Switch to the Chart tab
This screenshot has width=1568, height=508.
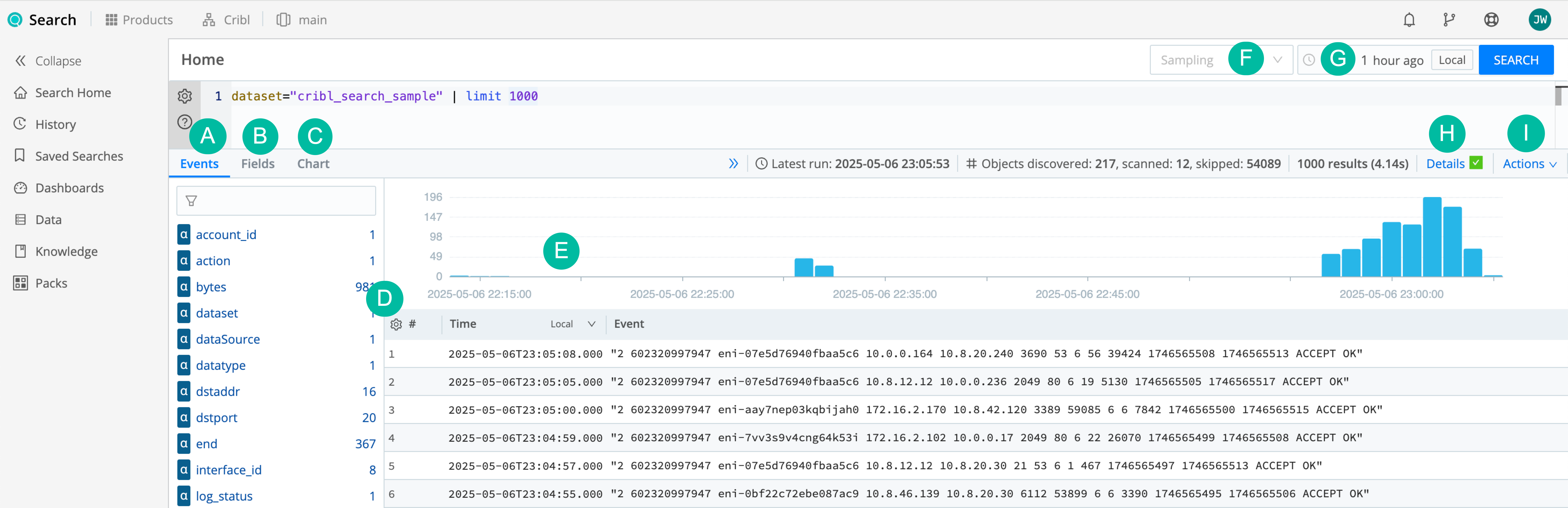point(313,163)
